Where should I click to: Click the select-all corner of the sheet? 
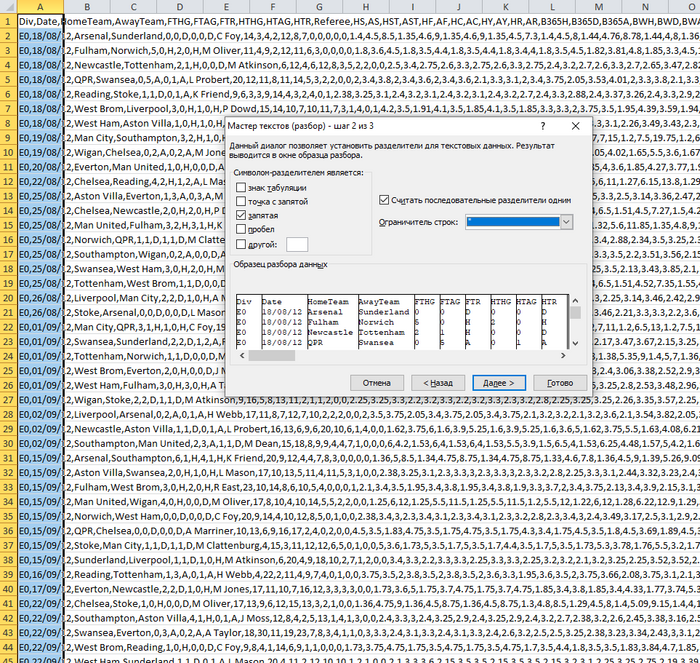pos(8,7)
